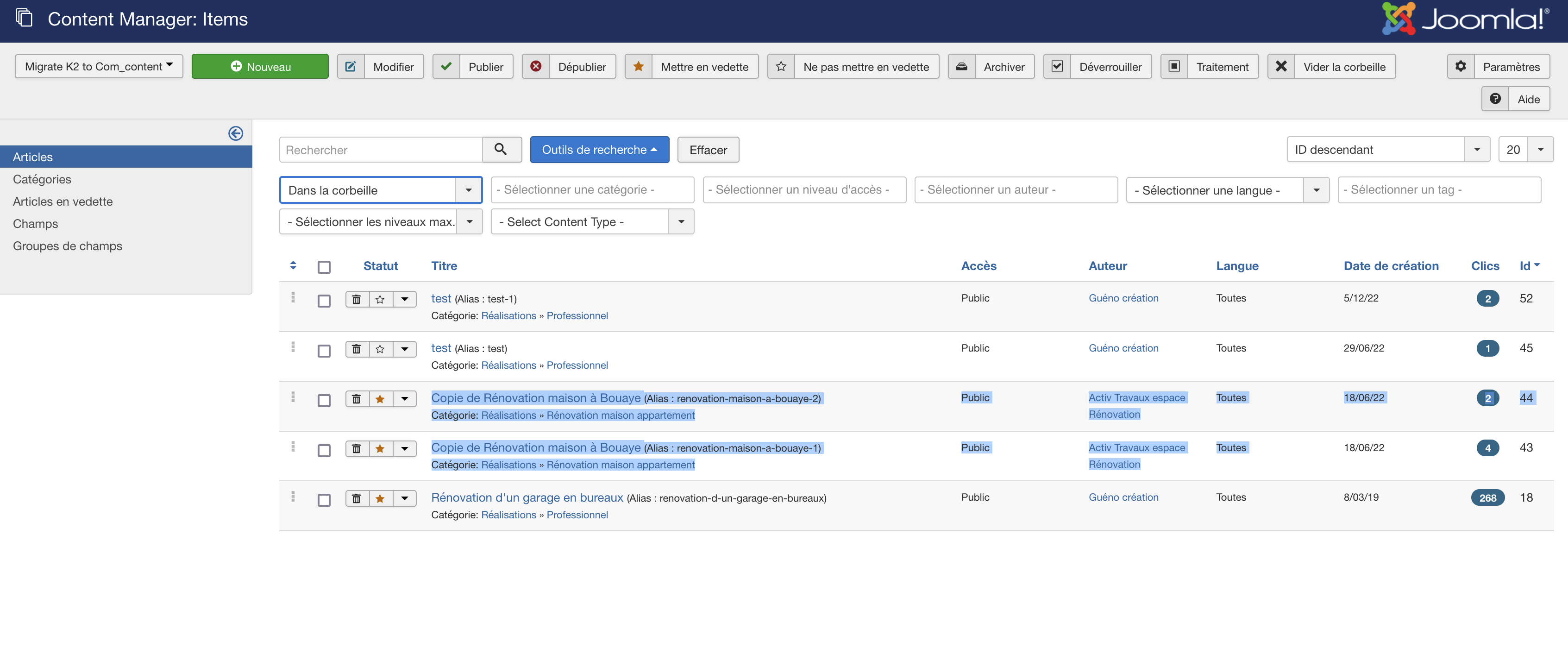The height and width of the screenshot is (667, 1568).
Task: Check the select-all checkbox in header
Action: 324,266
